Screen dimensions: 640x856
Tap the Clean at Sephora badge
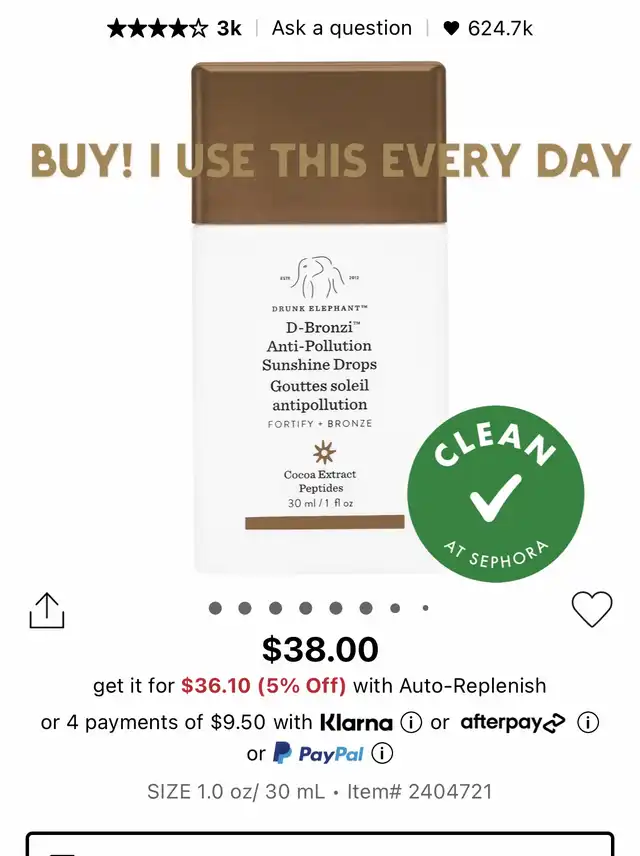tap(496, 494)
